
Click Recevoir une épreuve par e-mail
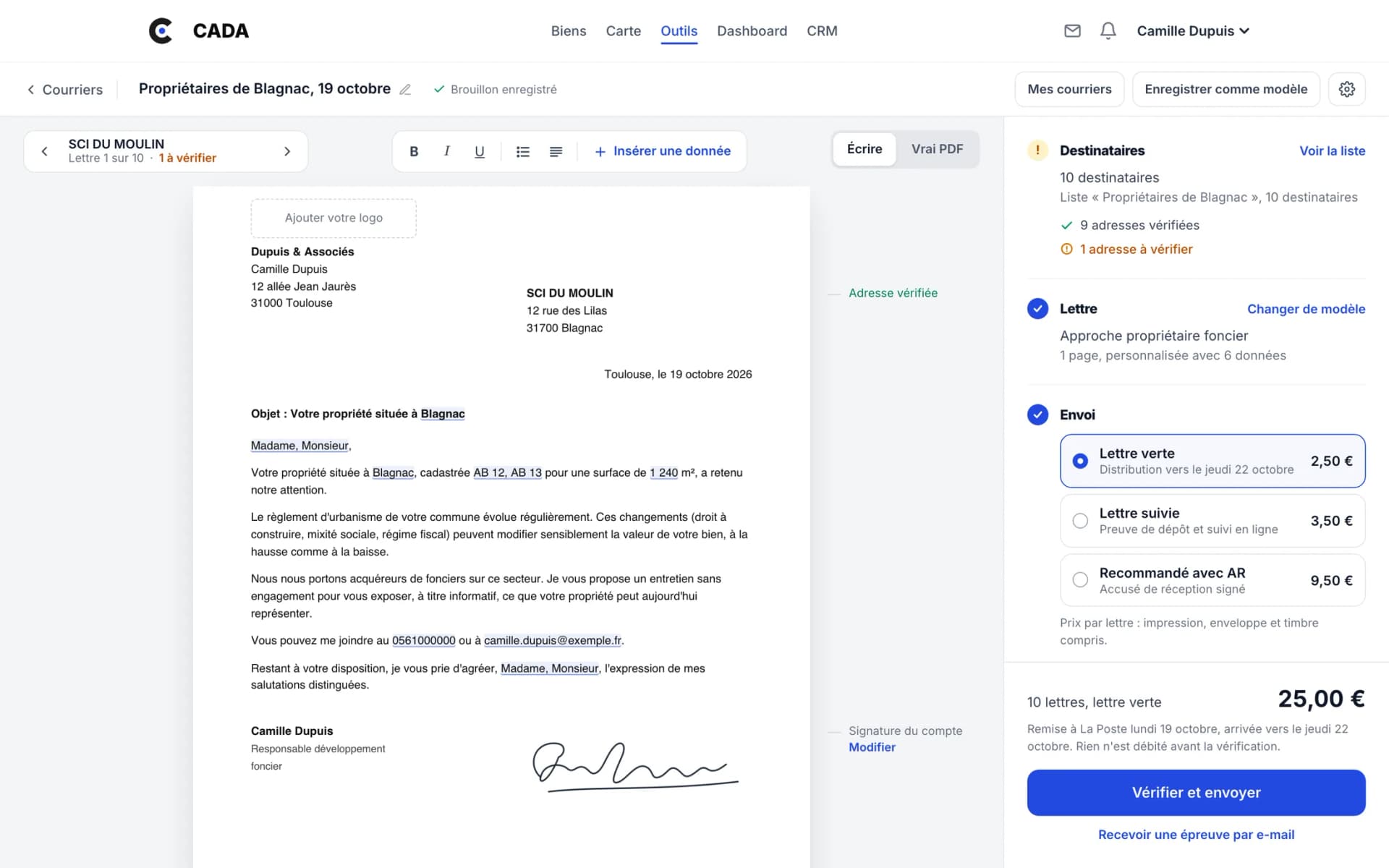[1196, 835]
